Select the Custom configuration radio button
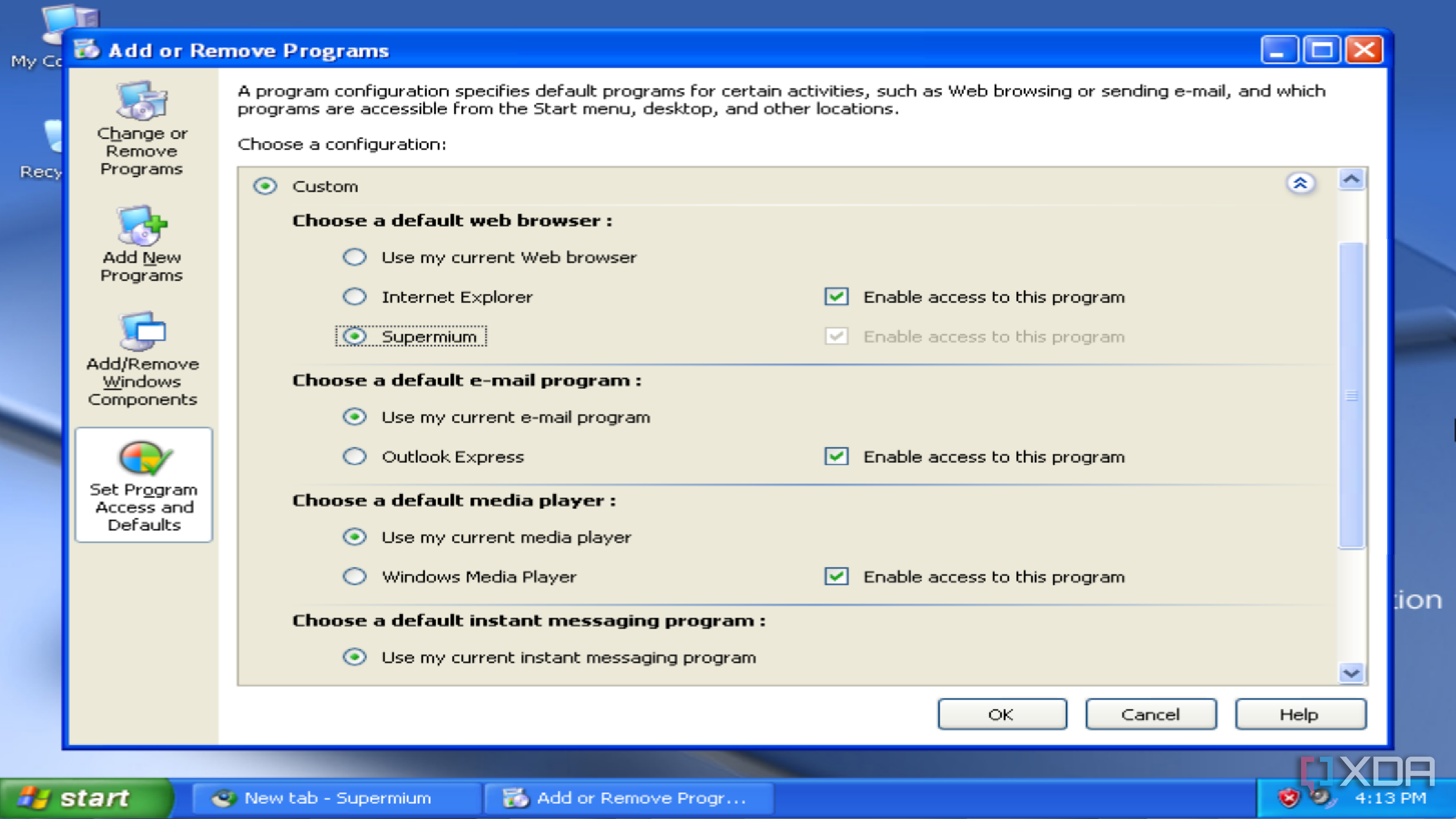The image size is (1456, 819). [265, 186]
